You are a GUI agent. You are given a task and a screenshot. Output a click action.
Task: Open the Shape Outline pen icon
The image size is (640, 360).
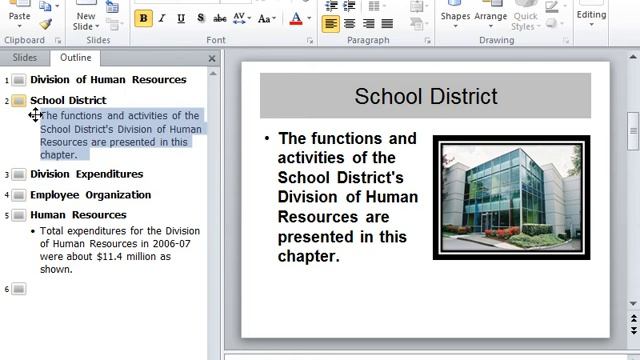point(552,6)
